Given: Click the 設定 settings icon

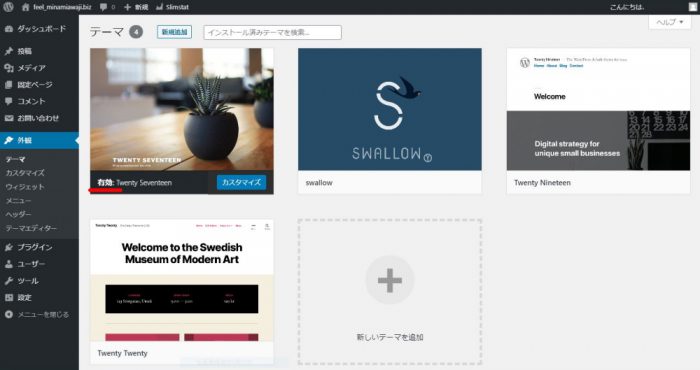Looking at the screenshot, I should (8, 298).
